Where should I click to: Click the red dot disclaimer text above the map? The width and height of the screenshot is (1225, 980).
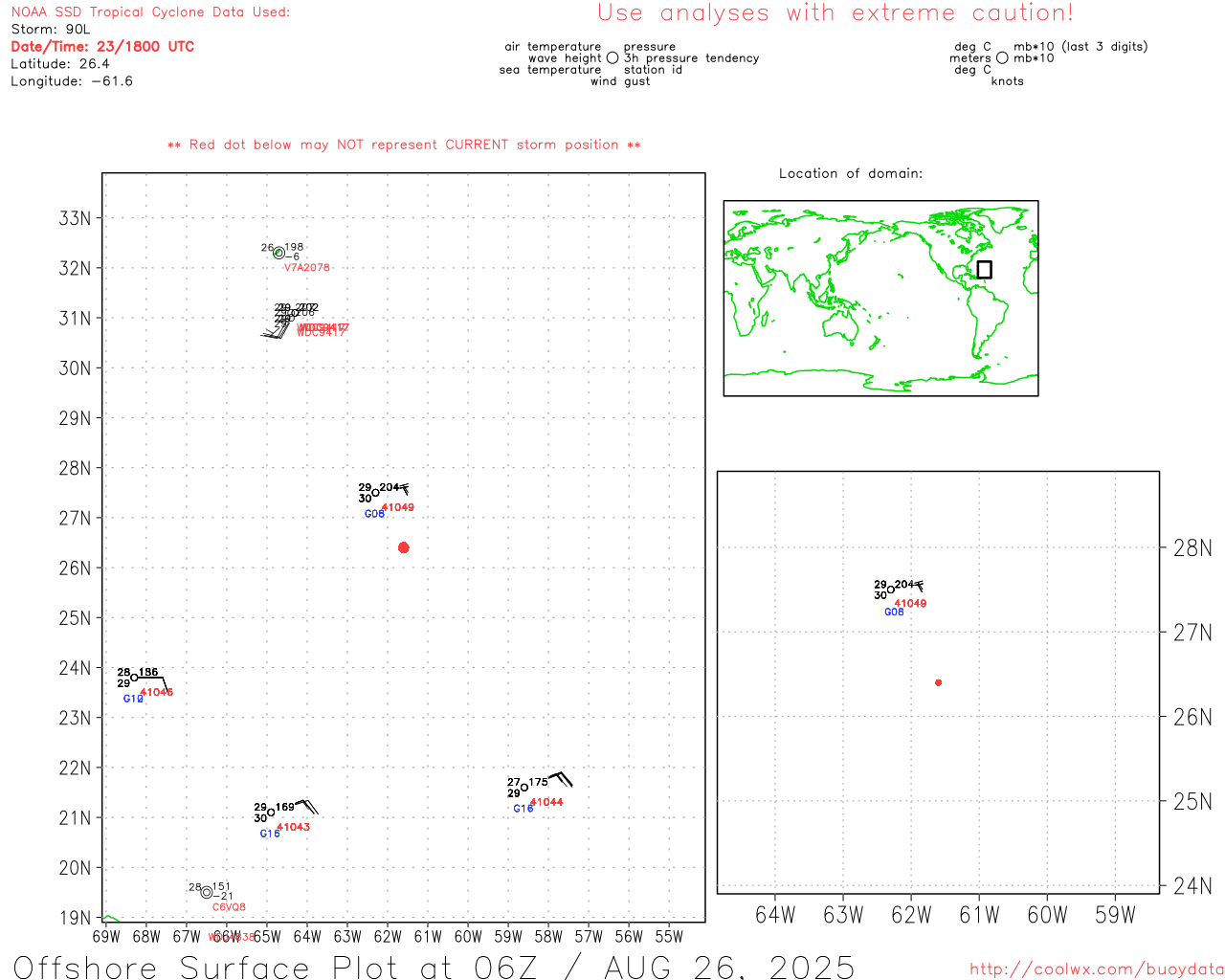click(x=404, y=145)
